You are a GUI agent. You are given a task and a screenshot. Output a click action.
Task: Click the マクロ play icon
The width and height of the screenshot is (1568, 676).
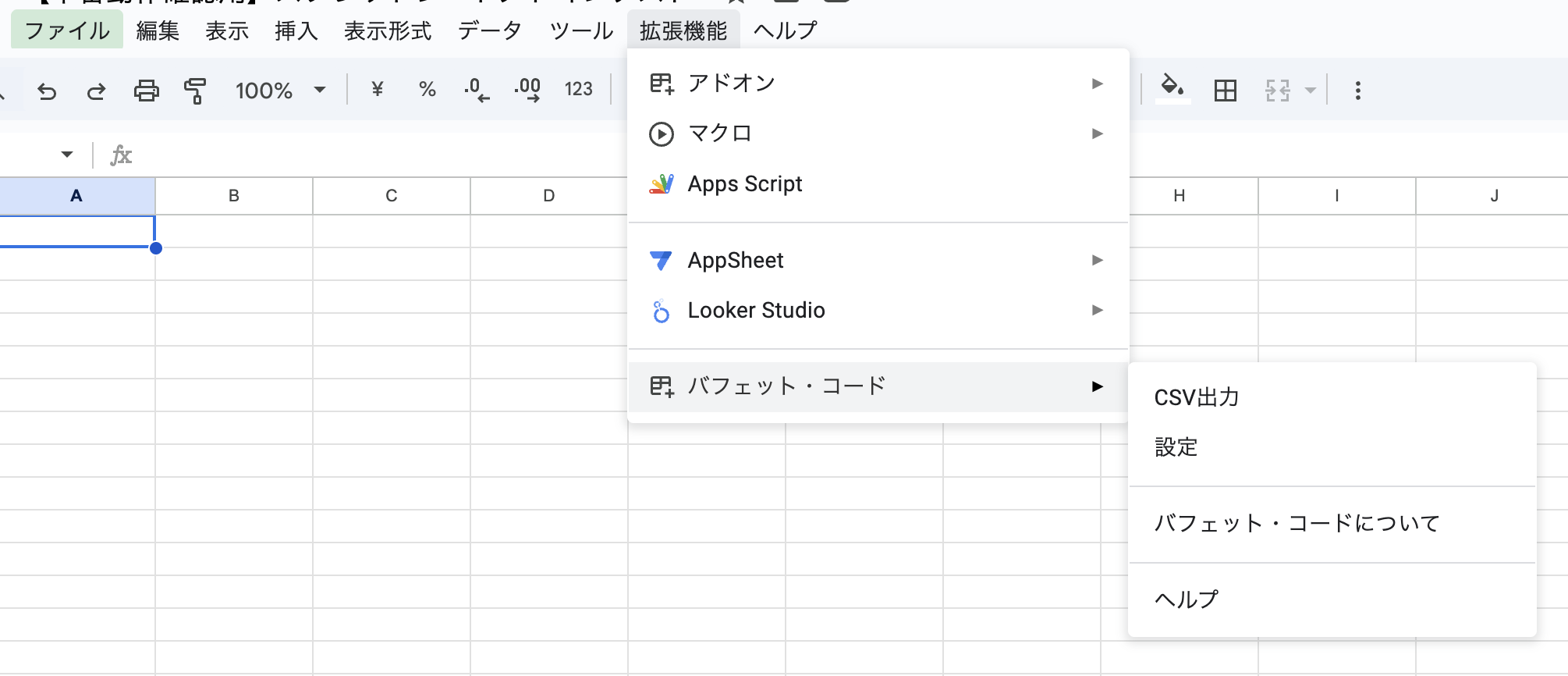(662, 134)
